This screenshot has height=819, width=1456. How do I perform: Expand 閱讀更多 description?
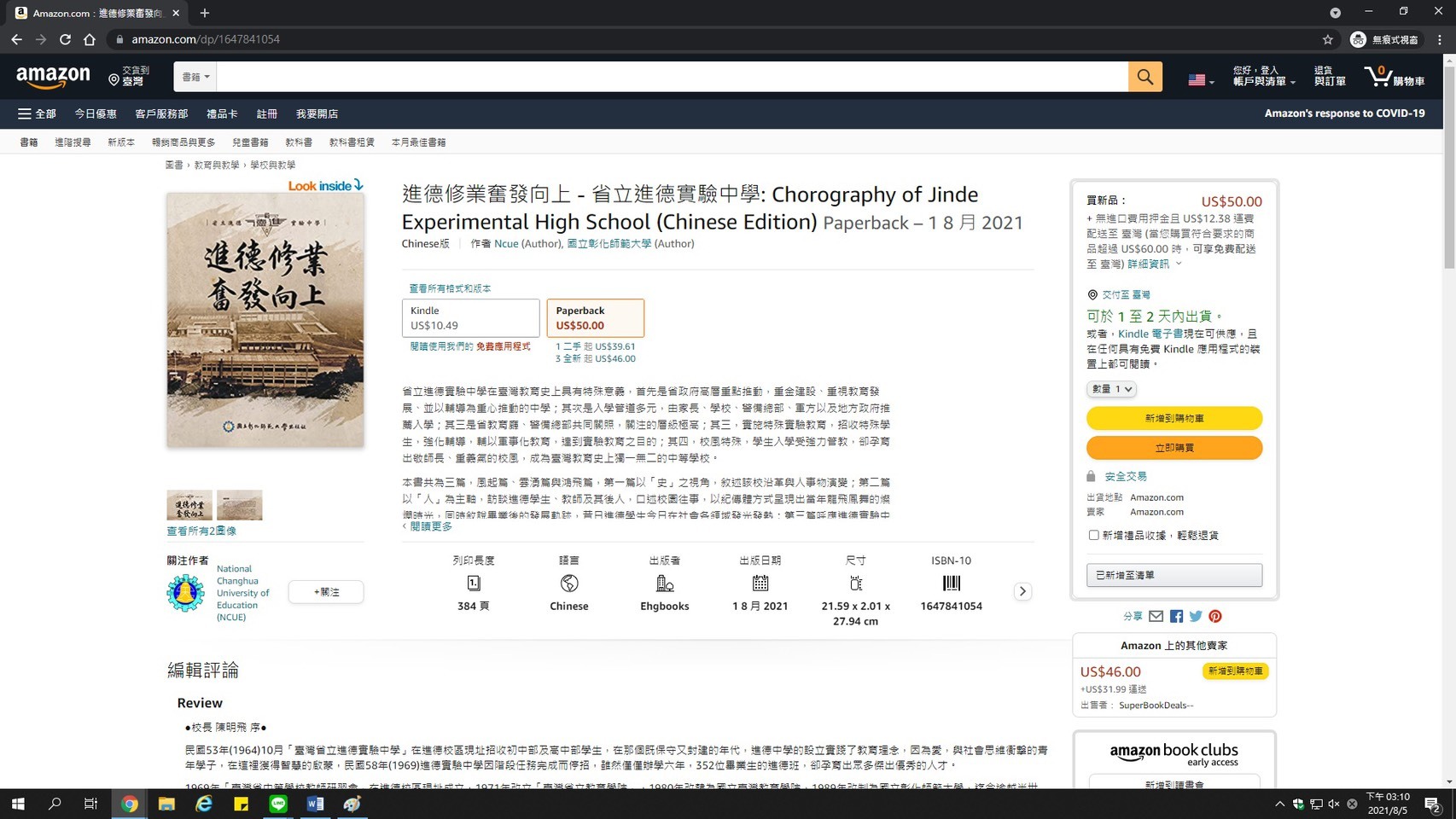tap(428, 526)
